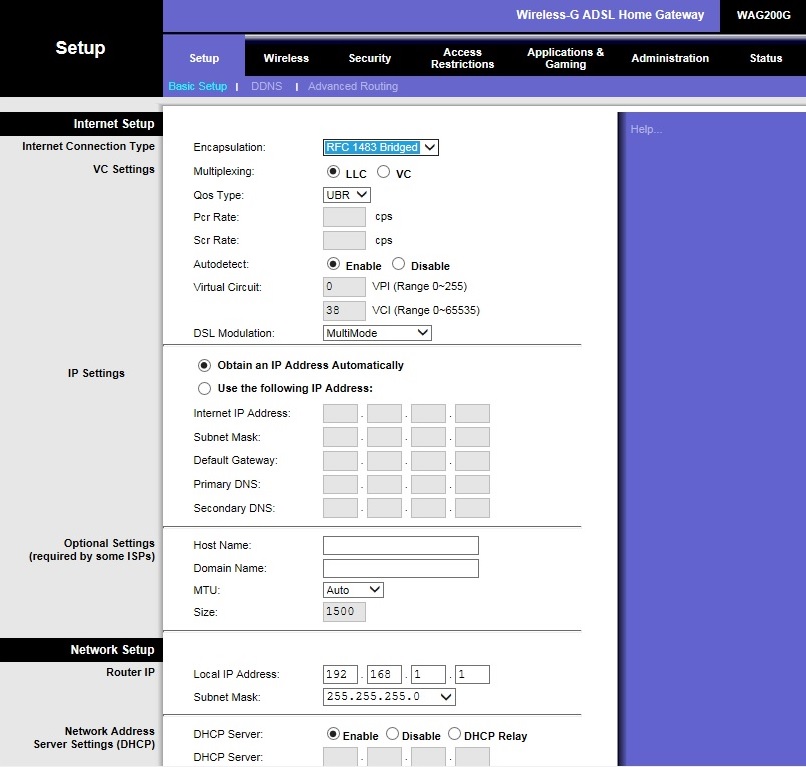
Task: Switch to the Status tab
Action: coord(766,58)
